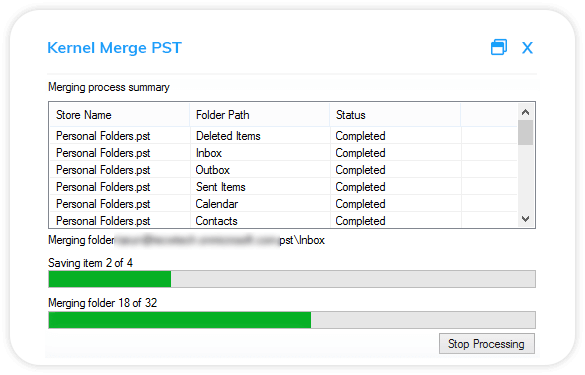The width and height of the screenshot is (585, 375).
Task: Click the scroll up arrow in the summary list
Action: pyautogui.click(x=525, y=112)
